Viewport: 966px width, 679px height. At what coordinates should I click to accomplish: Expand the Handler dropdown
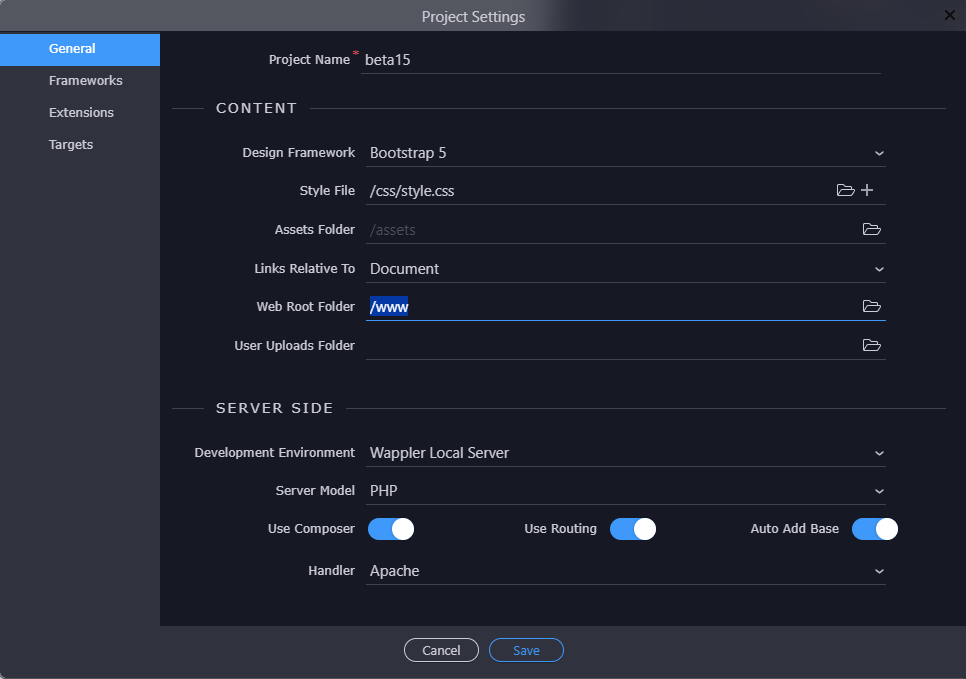pyautogui.click(x=625, y=571)
